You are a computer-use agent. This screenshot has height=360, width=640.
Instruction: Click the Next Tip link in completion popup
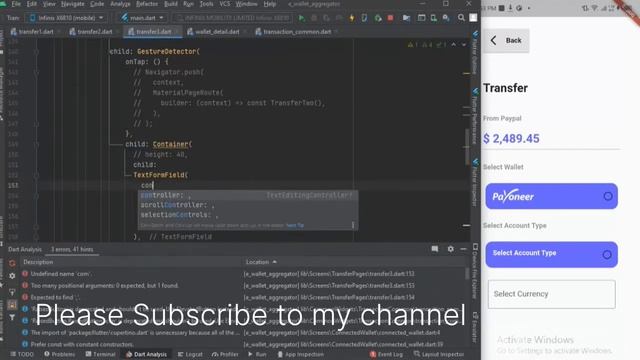pos(295,225)
